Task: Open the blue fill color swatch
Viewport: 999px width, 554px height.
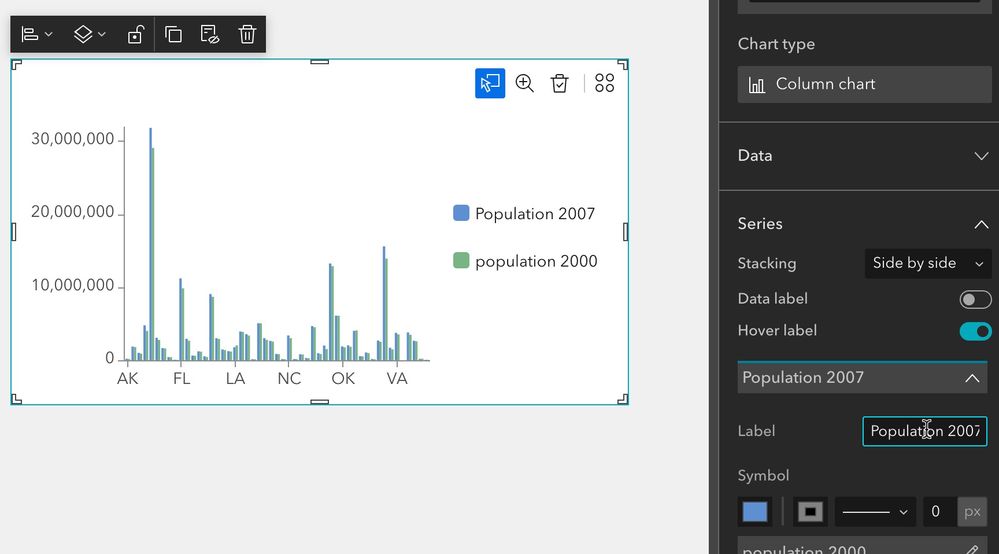Action: 755,512
